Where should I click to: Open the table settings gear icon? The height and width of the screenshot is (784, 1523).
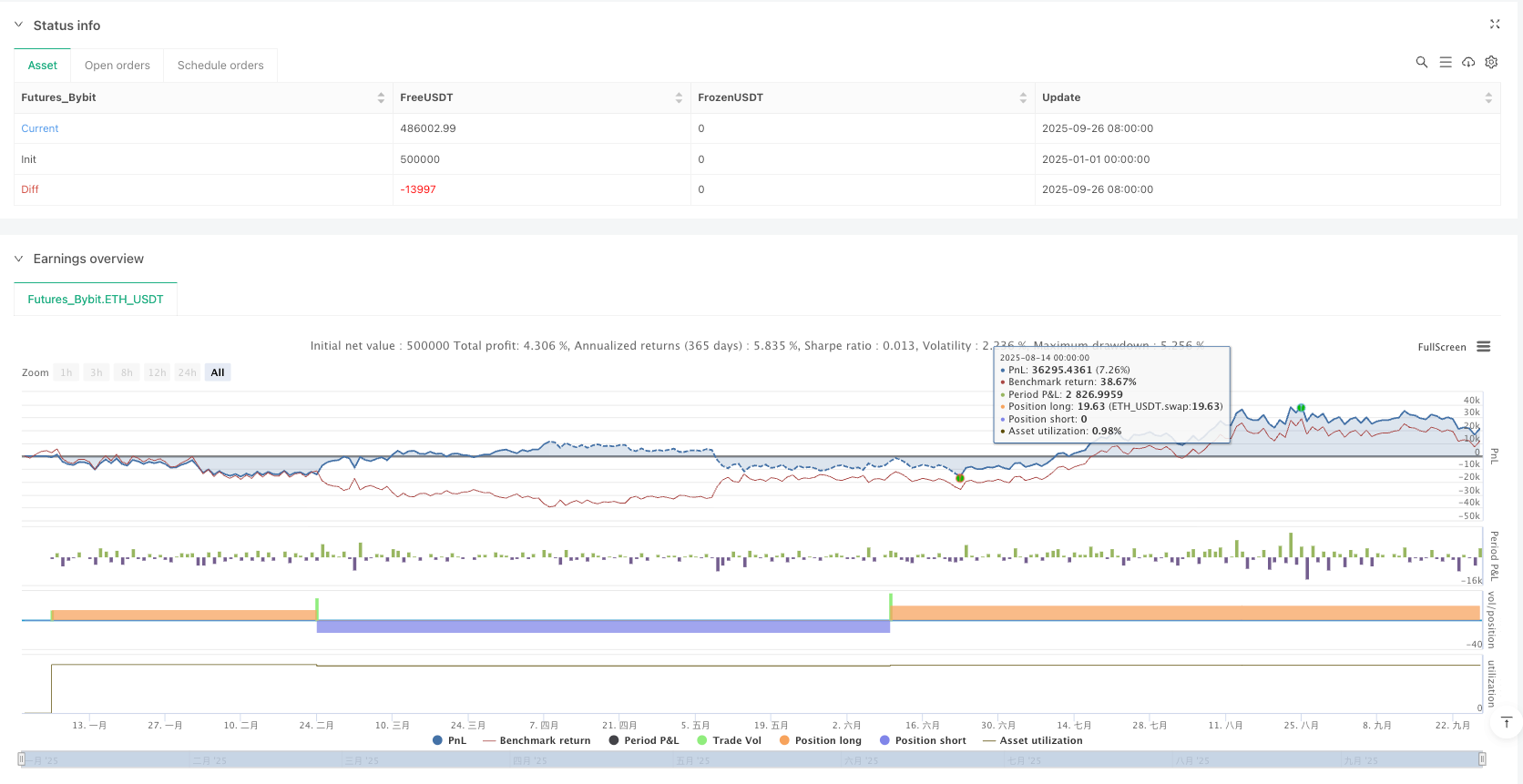coord(1491,62)
